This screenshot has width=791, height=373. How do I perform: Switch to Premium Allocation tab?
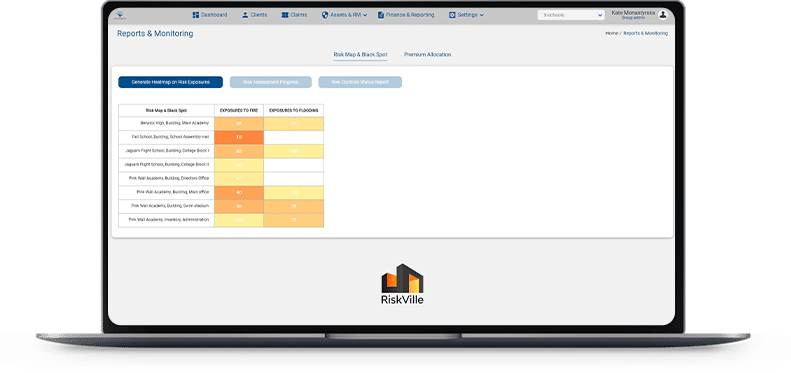(x=427, y=55)
